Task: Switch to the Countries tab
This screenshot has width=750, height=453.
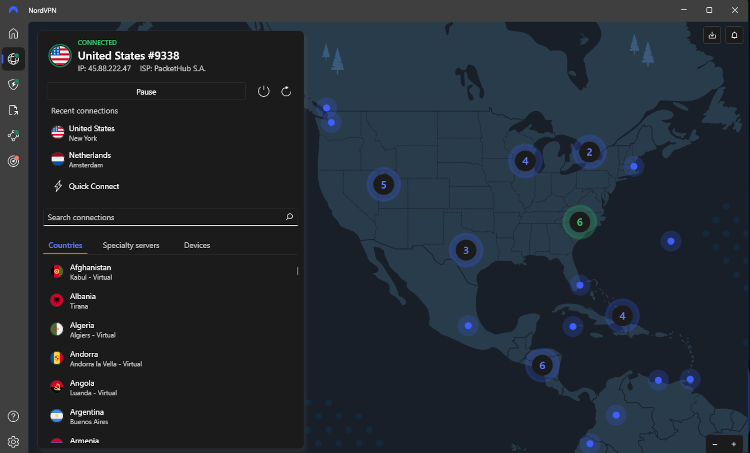Action: tap(65, 245)
